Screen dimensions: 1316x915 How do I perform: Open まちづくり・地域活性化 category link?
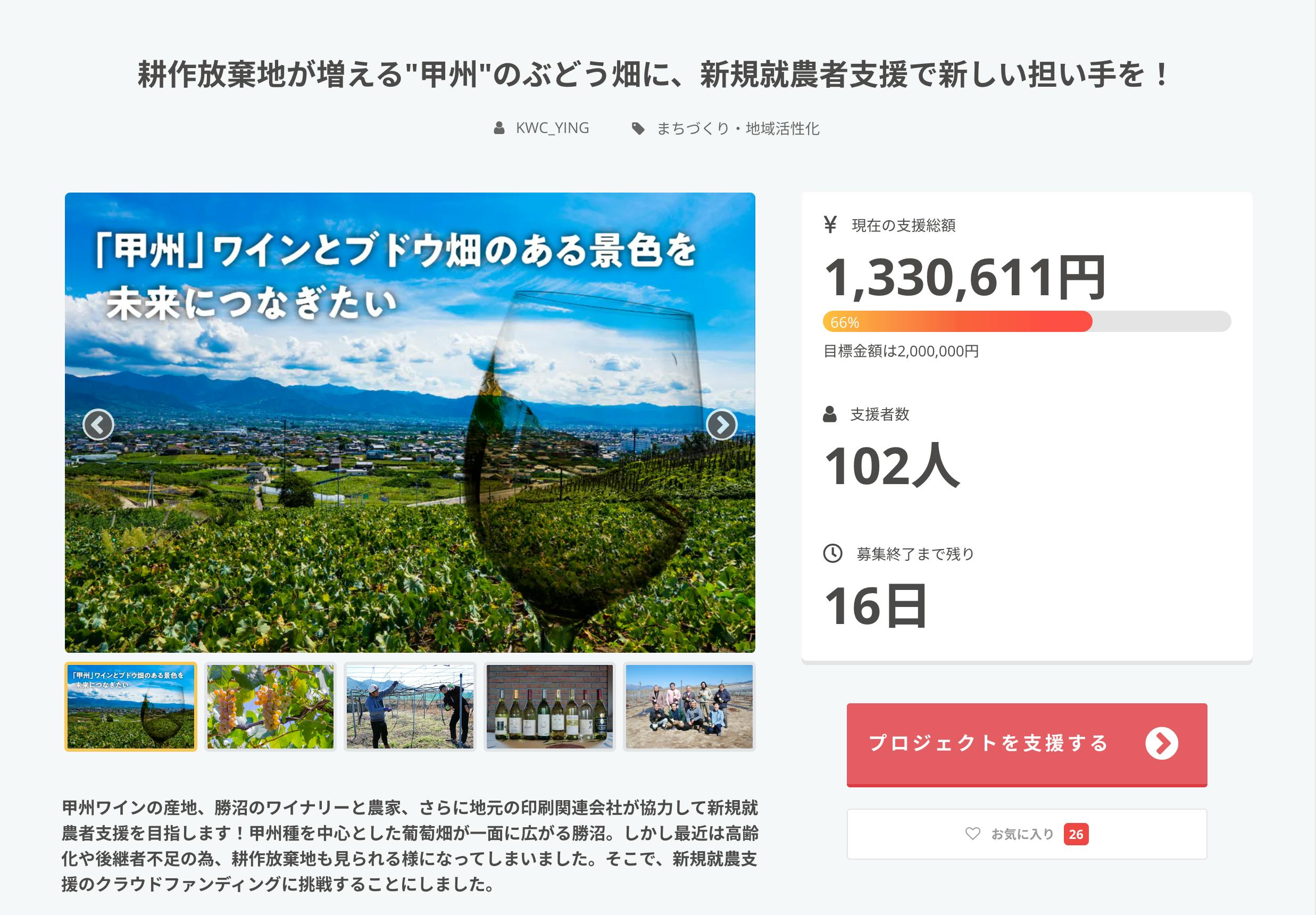pos(737,128)
